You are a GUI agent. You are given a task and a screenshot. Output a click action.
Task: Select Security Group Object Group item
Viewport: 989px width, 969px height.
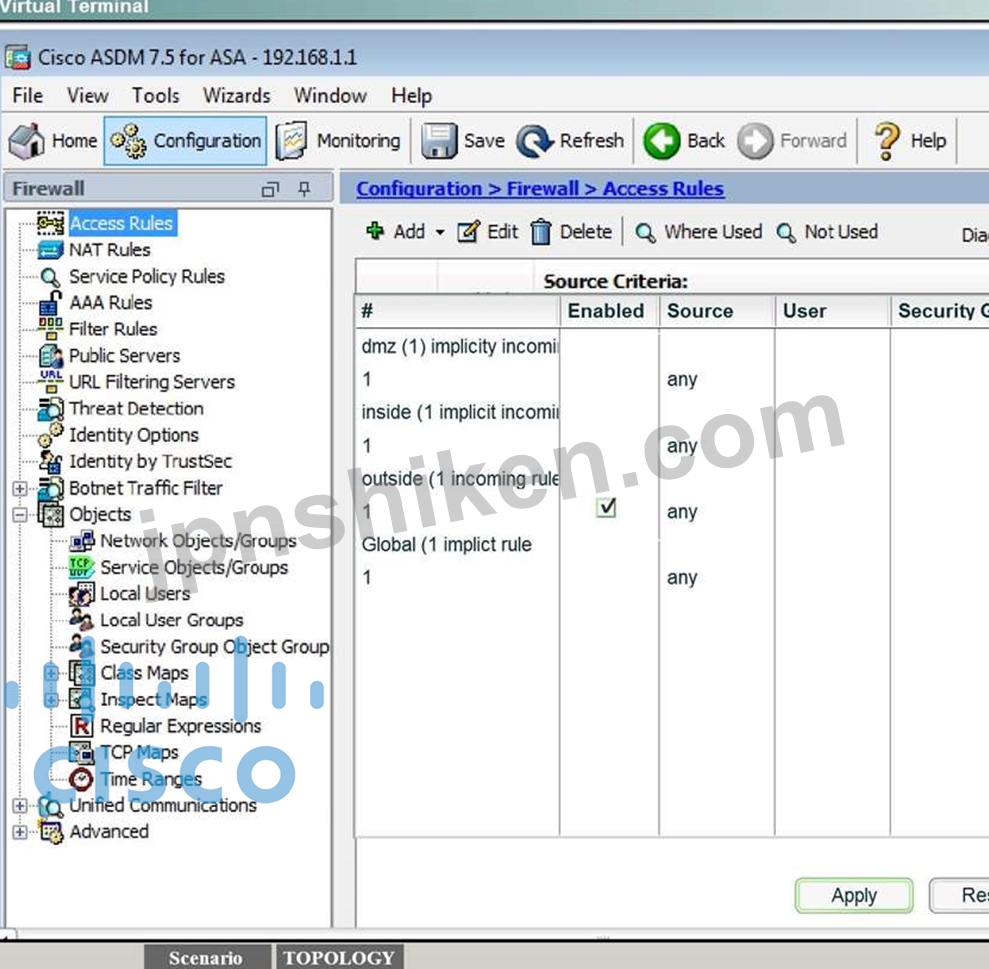coord(214,647)
